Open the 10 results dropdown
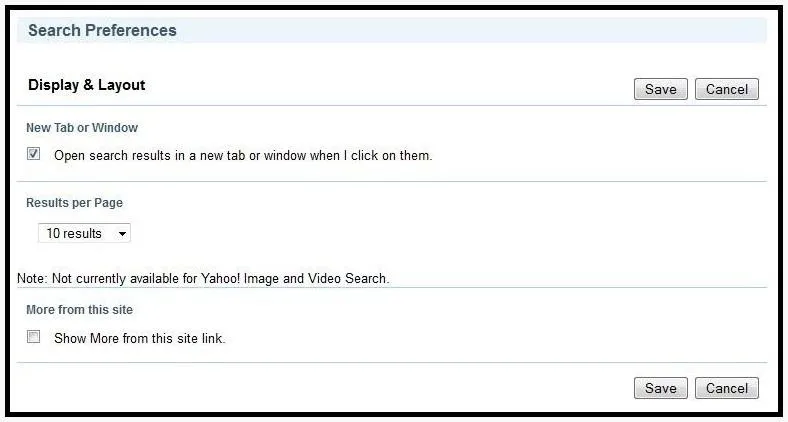The height and width of the screenshot is (422, 788). [x=84, y=233]
